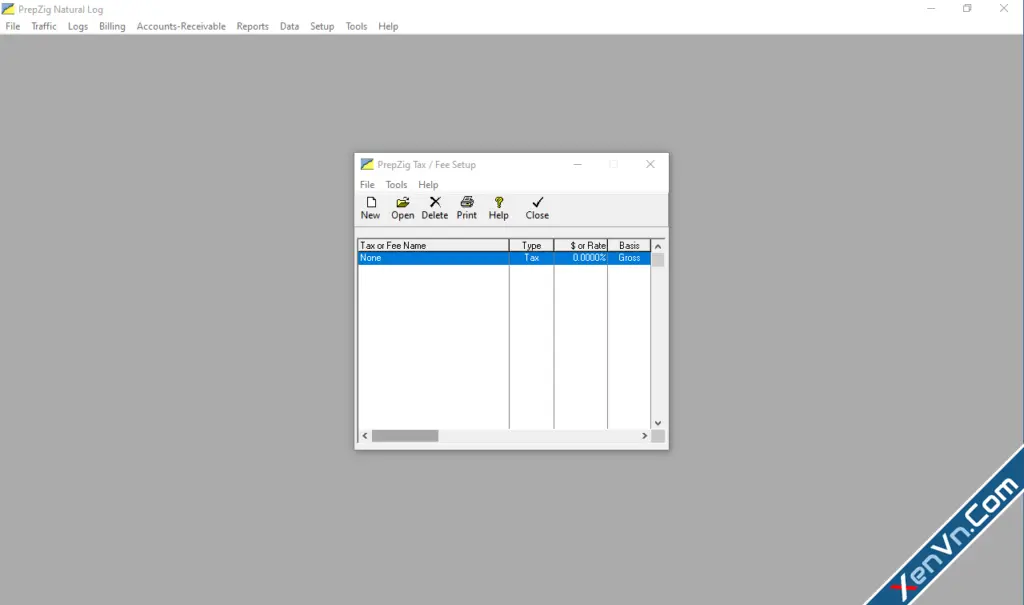Open Help menu in Tax / Fee Setup

428,185
